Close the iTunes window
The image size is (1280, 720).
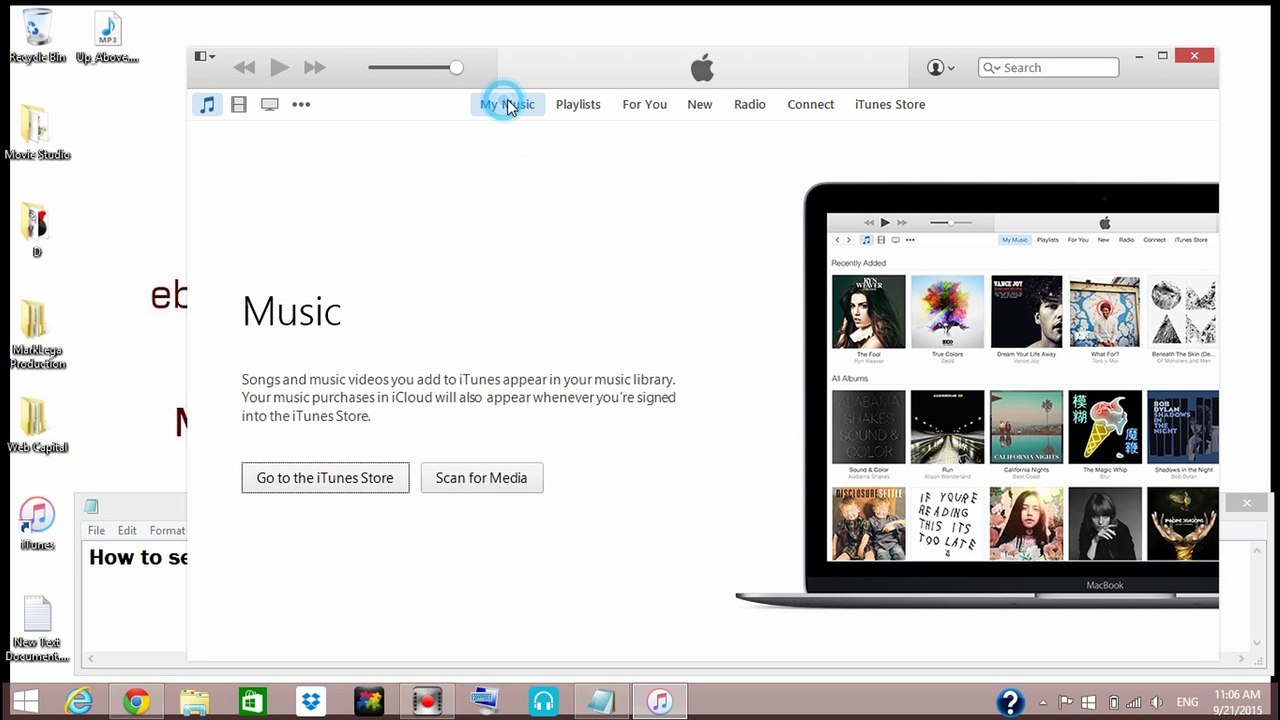pos(1194,56)
